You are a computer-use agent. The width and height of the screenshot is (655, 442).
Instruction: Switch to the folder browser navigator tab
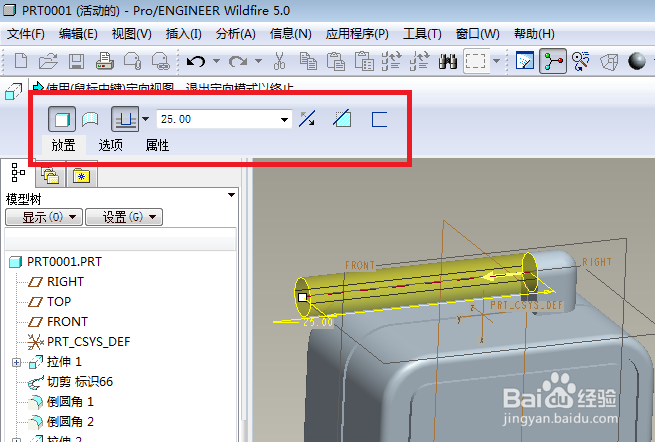point(50,175)
